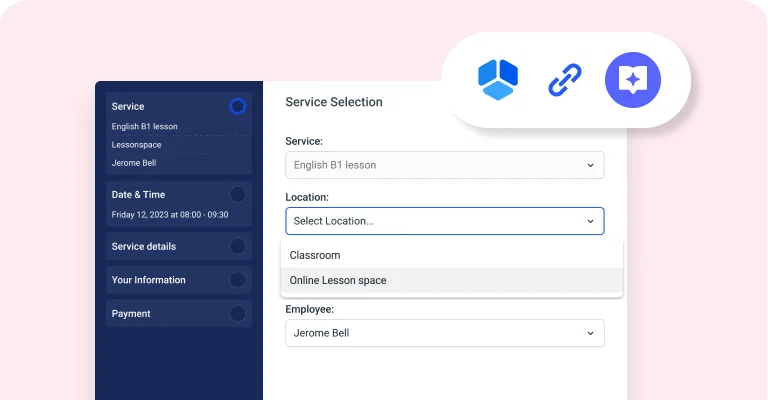Go to the Your Information step
Viewport: 768px width, 400px height.
click(x=179, y=280)
